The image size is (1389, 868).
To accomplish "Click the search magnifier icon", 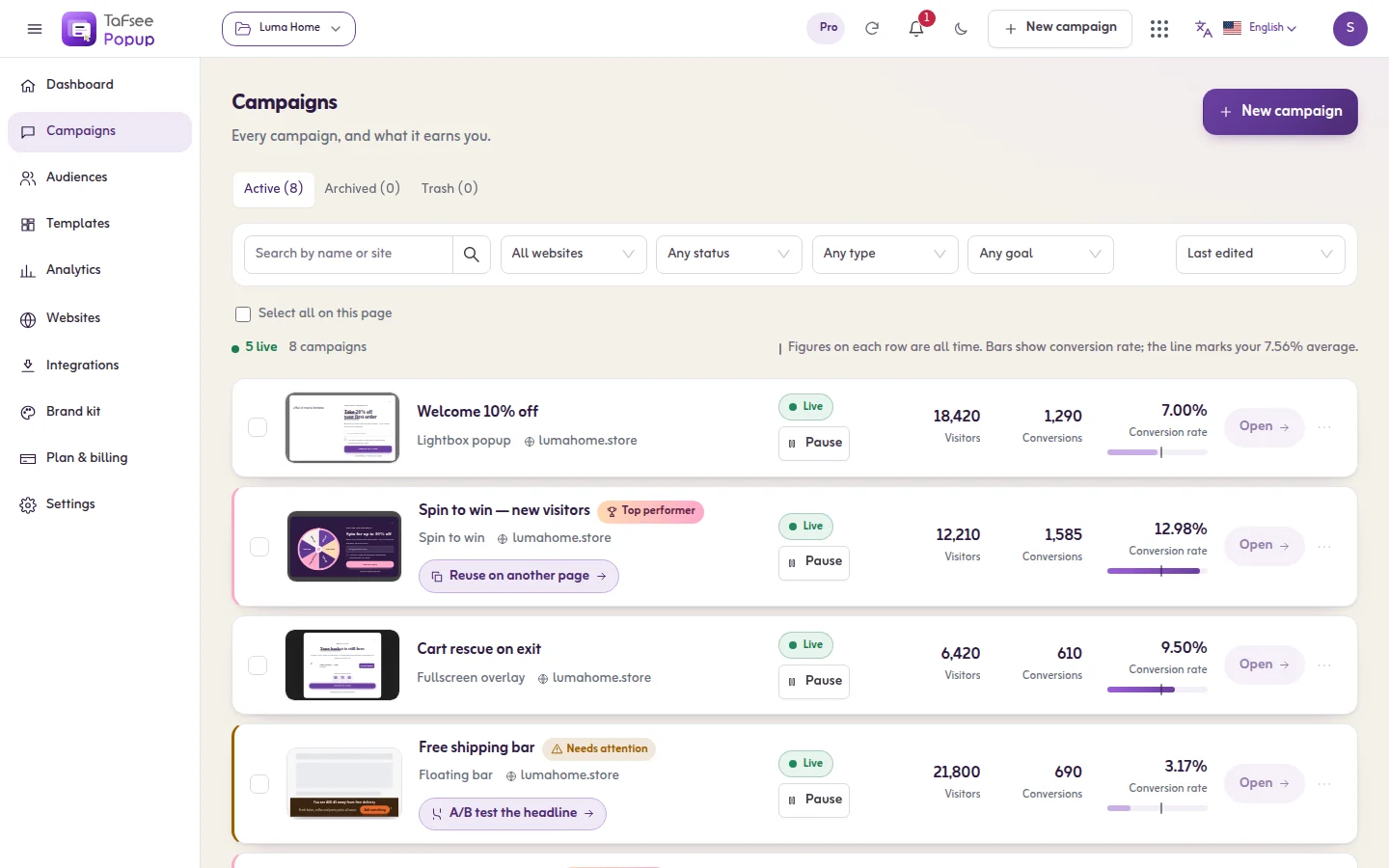I will pyautogui.click(x=472, y=255).
